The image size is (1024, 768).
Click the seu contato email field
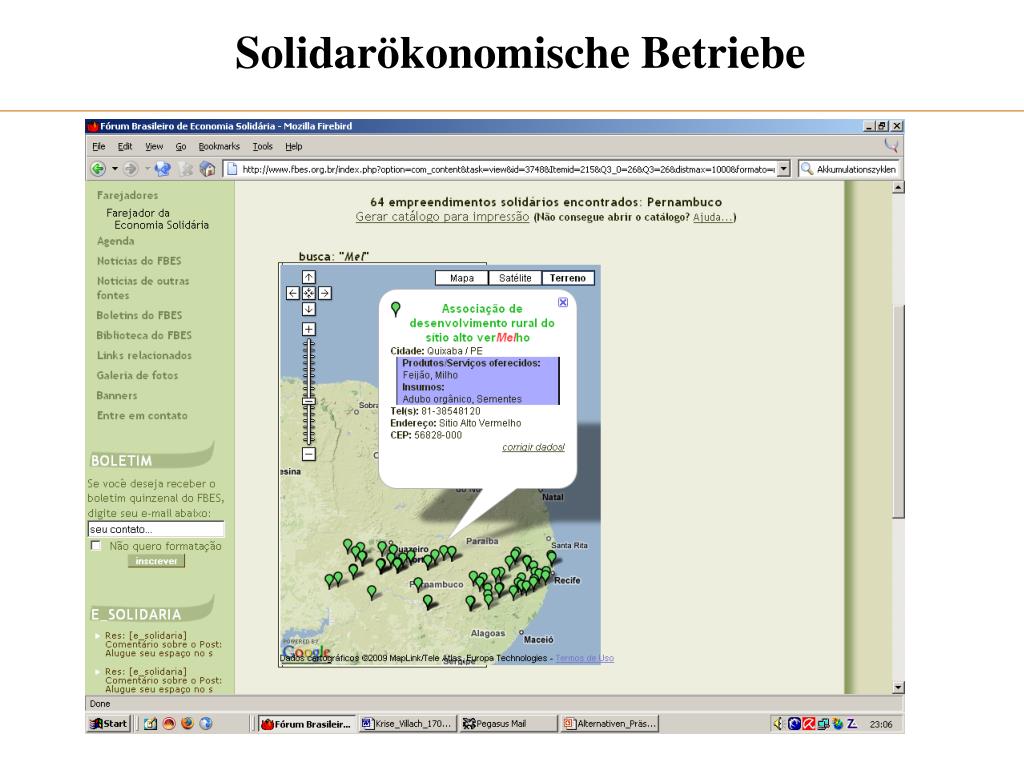[155, 529]
